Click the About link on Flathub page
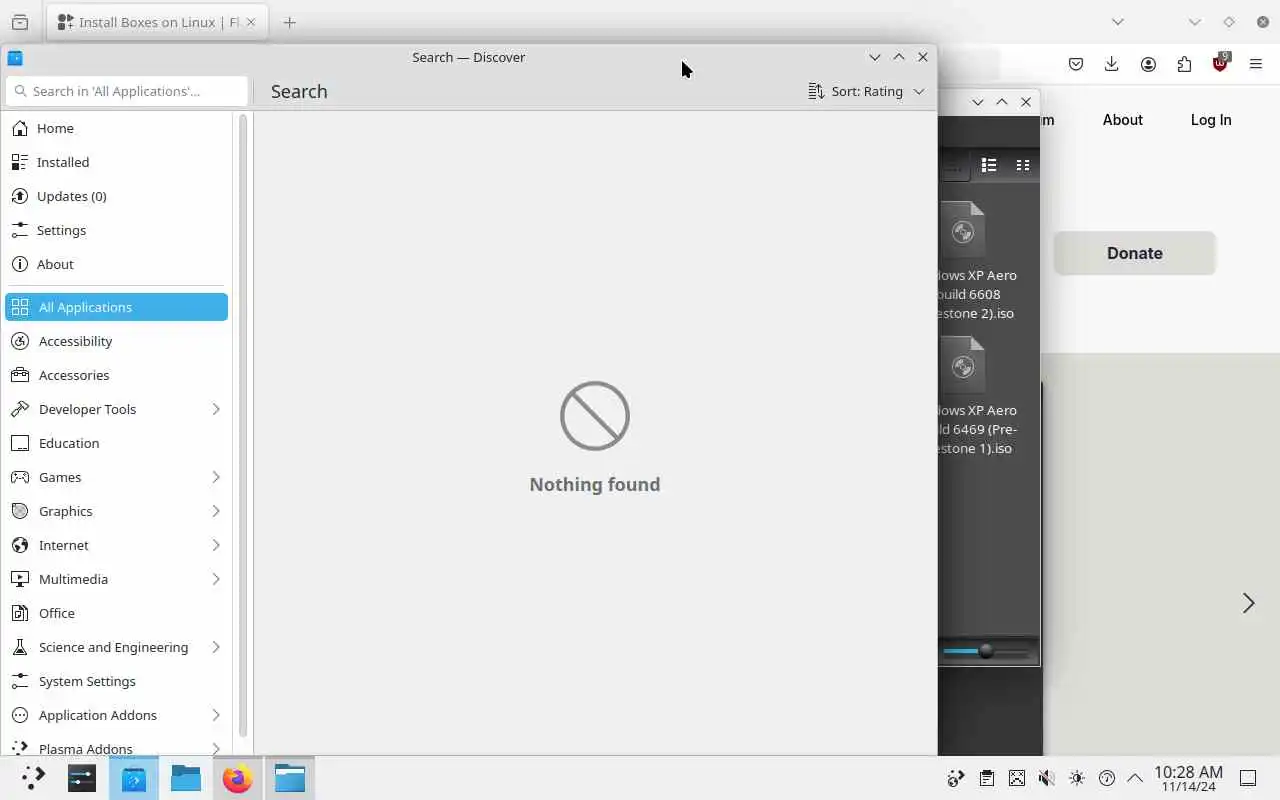This screenshot has width=1280, height=800. [x=1122, y=120]
